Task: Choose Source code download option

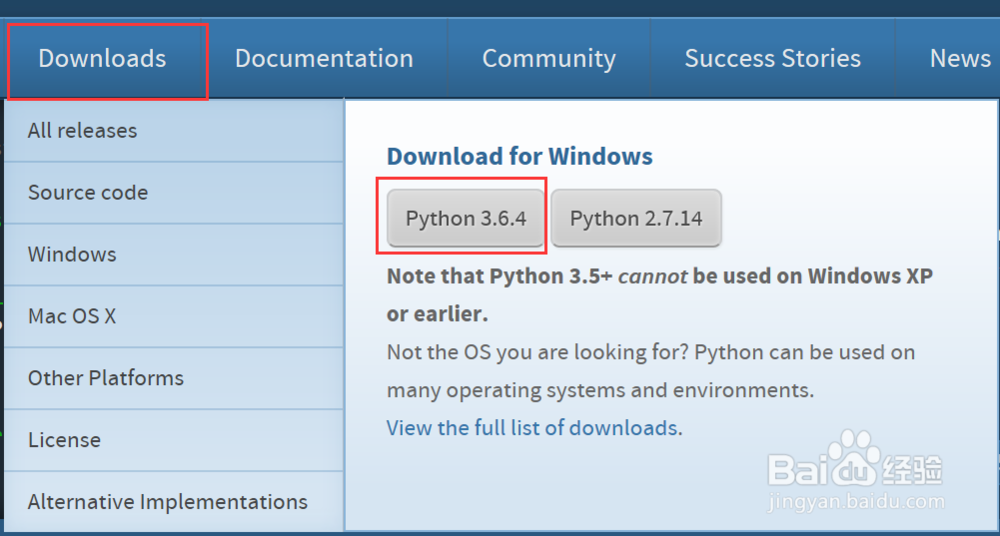Action: (x=173, y=193)
